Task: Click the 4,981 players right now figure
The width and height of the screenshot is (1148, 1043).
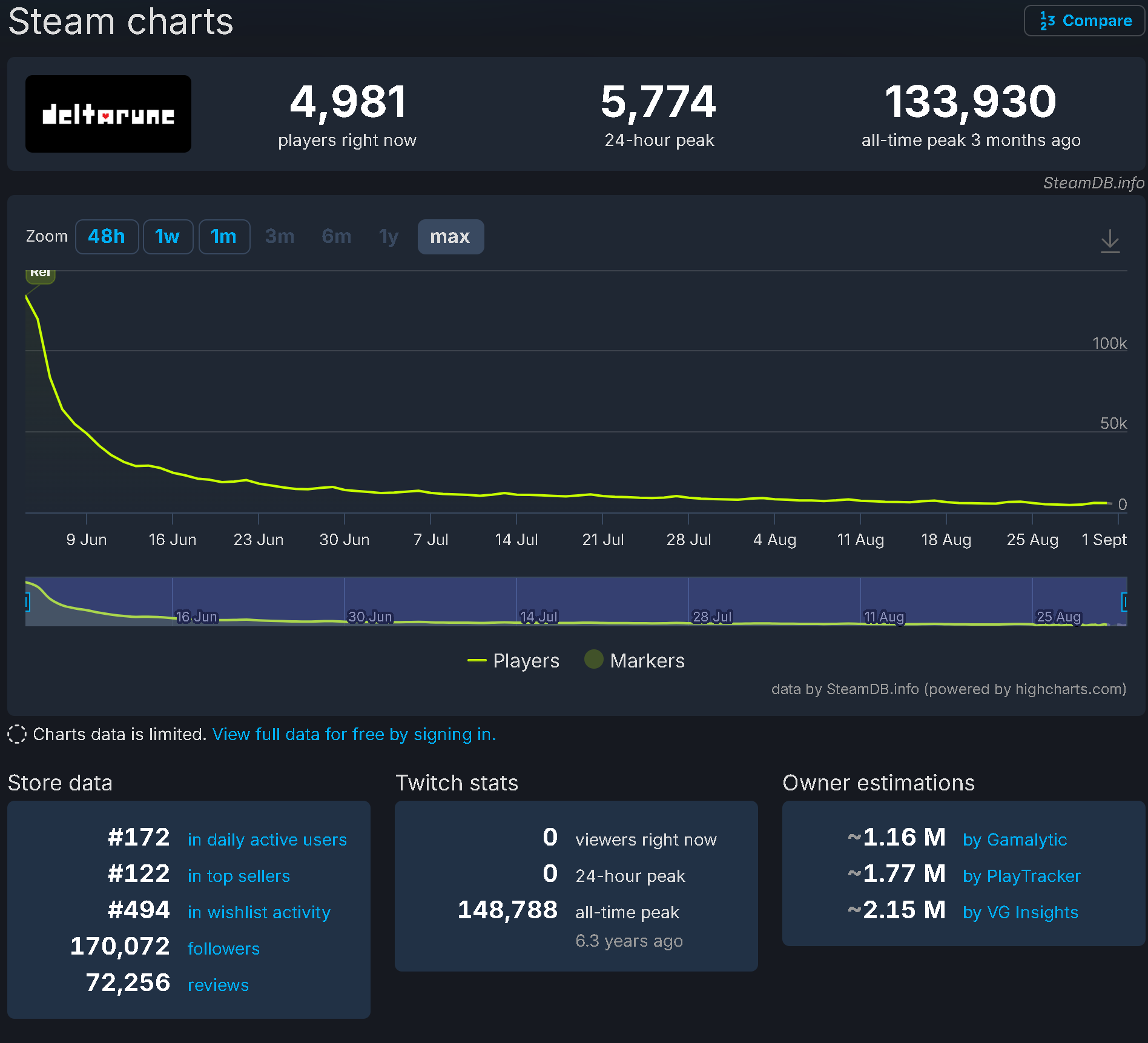Action: coord(348,102)
